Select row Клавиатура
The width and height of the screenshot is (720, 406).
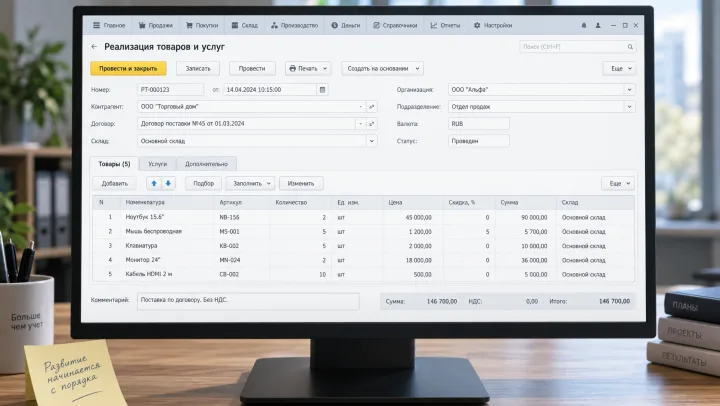pos(363,246)
